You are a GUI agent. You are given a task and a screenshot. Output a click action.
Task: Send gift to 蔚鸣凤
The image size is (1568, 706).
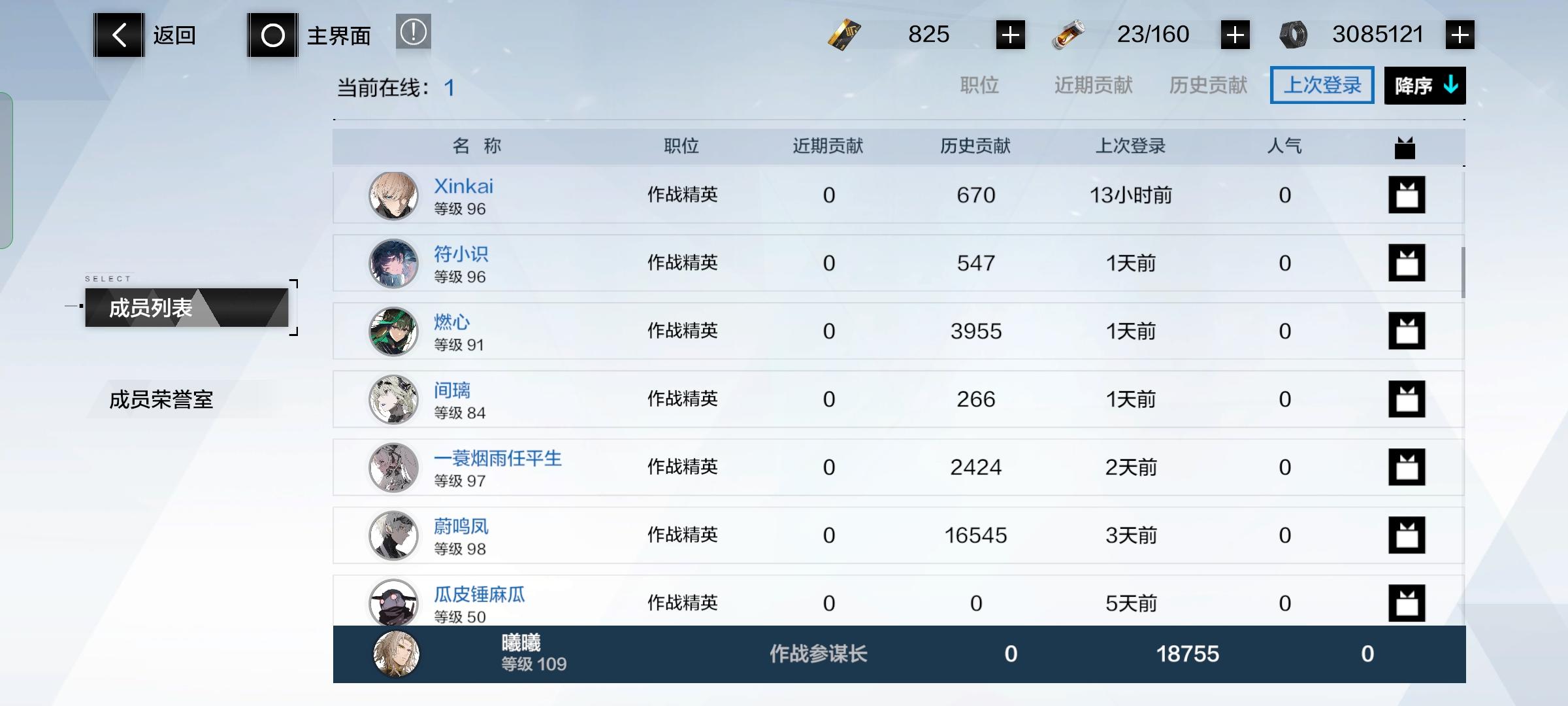(x=1407, y=535)
